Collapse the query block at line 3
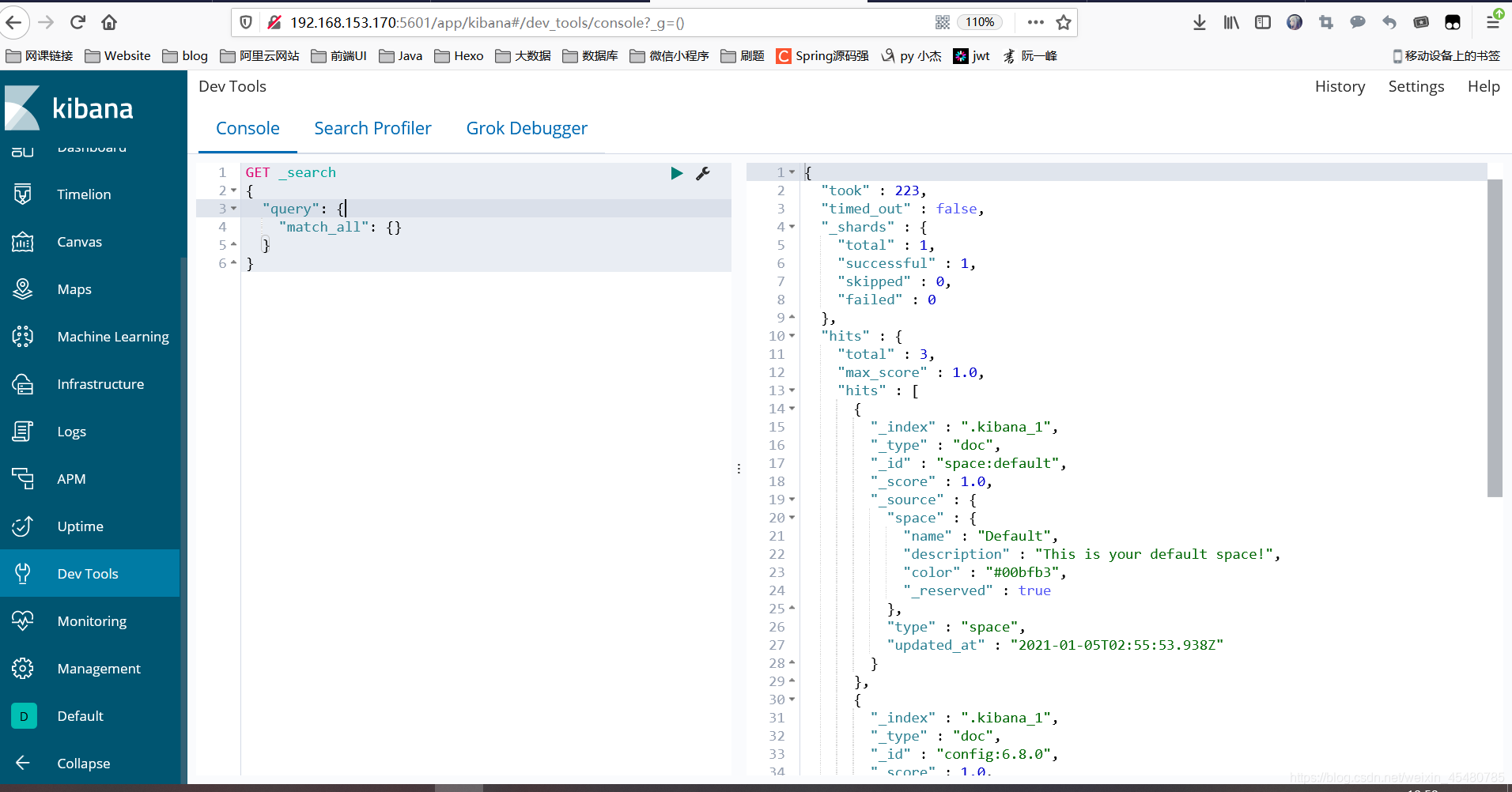Viewport: 1512px width, 792px height. [x=233, y=209]
